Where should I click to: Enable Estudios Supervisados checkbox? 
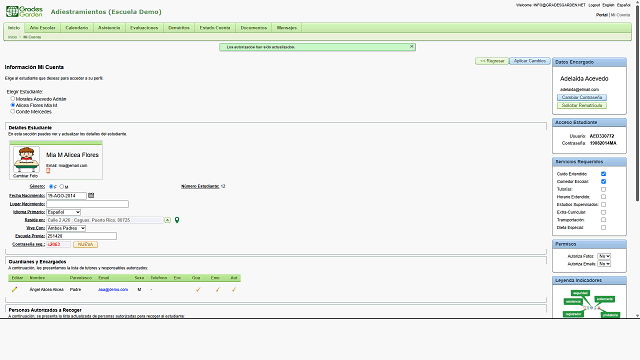click(603, 204)
